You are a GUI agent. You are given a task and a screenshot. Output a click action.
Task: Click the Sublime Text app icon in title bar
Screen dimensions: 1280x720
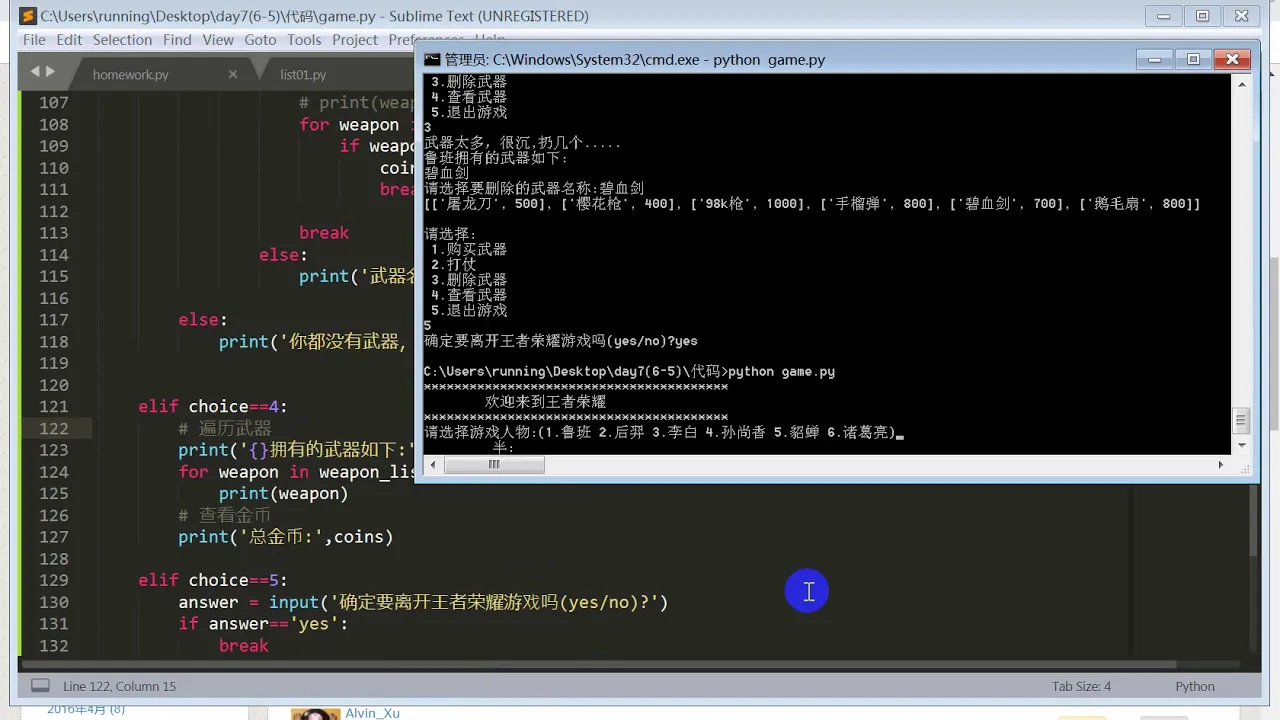28,16
